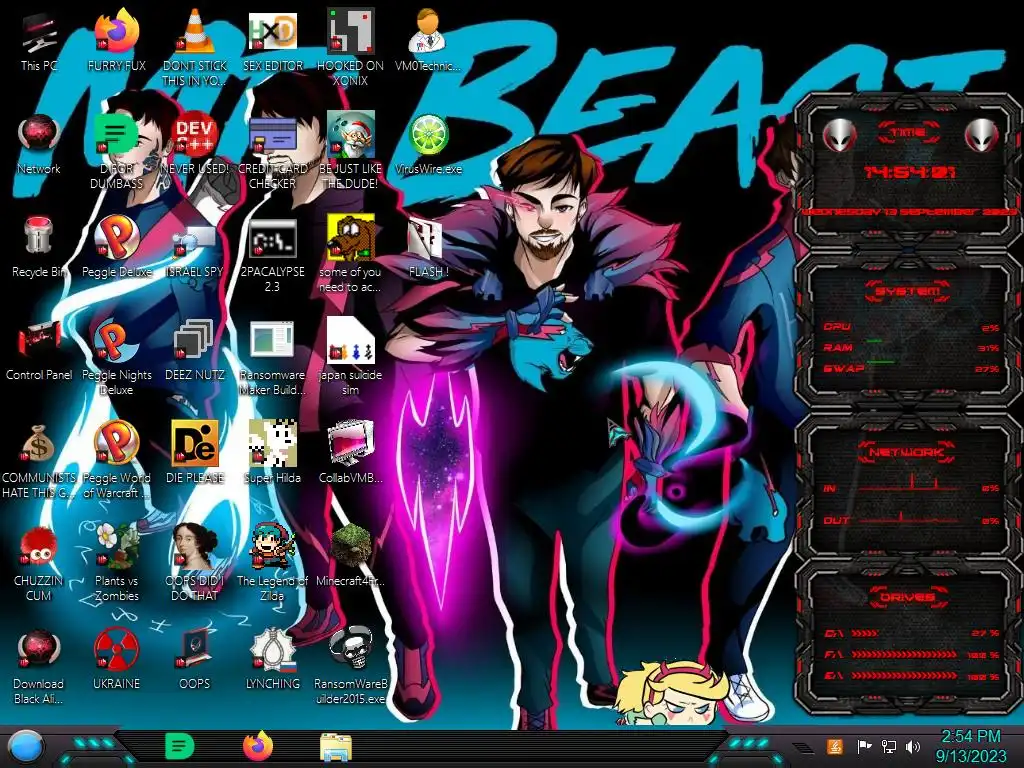Viewport: 1024px width, 768px height.
Task: Open Download Black Ali... shortcut
Action: 39,666
